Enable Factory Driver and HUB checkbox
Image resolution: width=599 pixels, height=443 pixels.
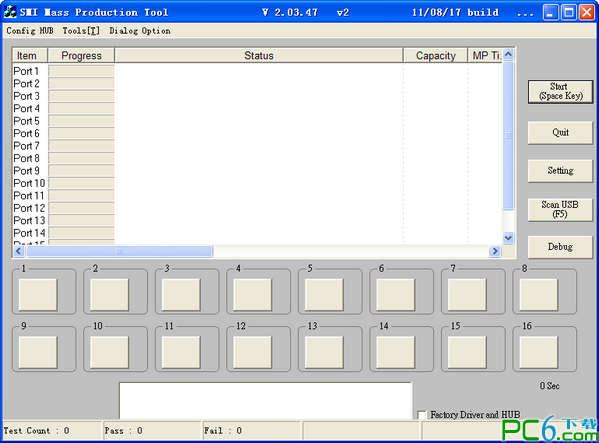tap(422, 415)
